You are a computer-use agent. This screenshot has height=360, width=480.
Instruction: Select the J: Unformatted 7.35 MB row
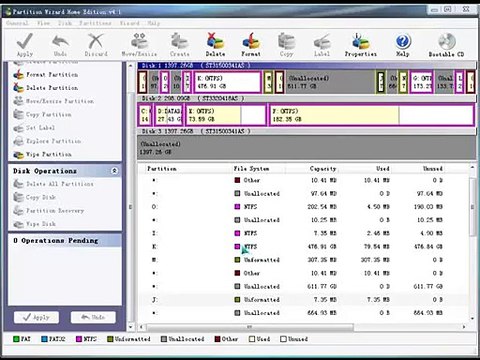point(303,300)
